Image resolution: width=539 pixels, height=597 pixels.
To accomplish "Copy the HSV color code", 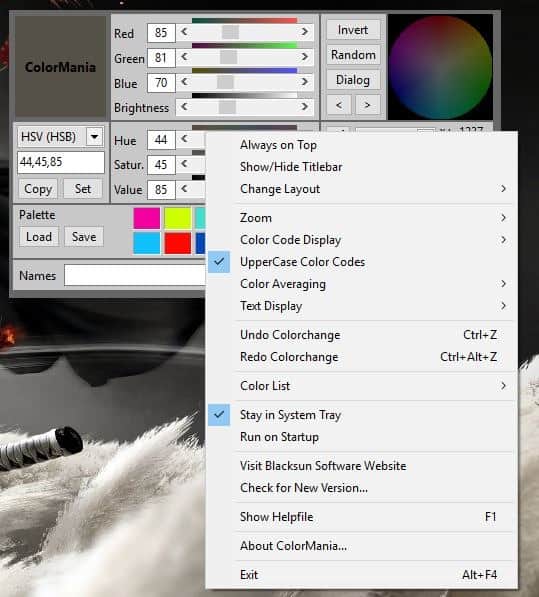I will [38, 189].
